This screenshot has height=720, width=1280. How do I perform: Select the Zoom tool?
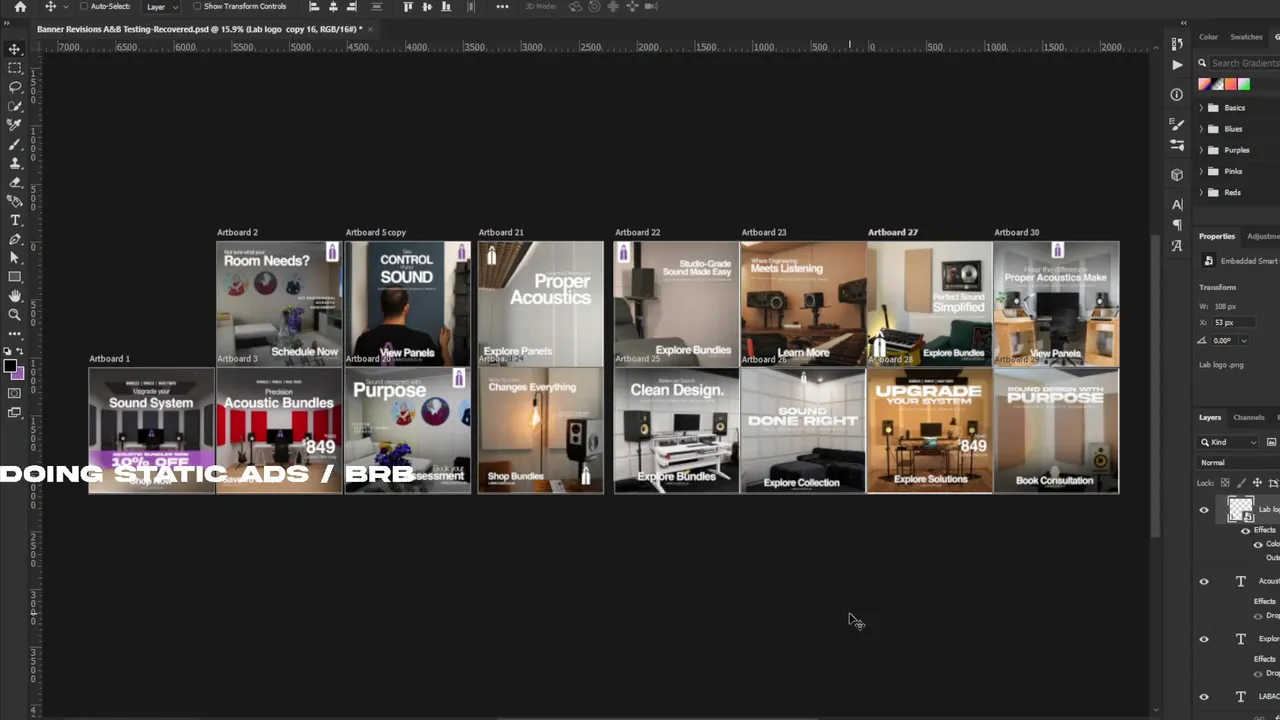[x=15, y=315]
